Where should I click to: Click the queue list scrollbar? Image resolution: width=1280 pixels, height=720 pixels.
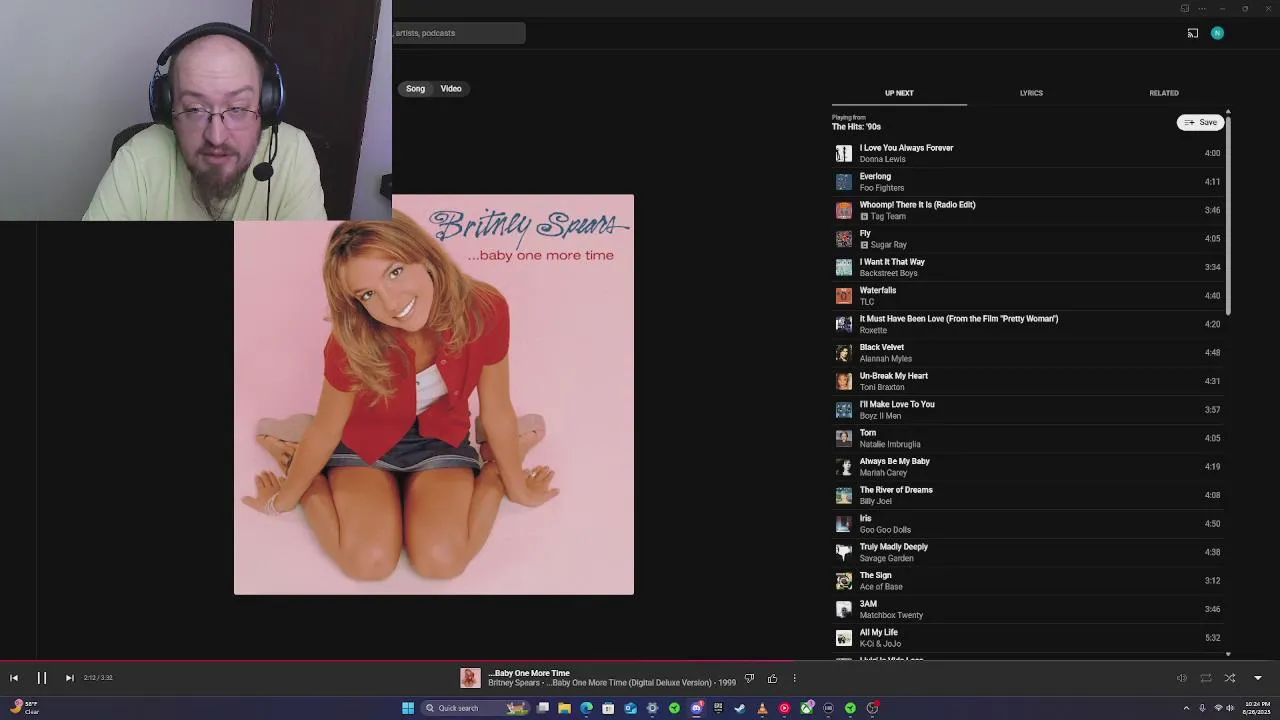[x=1228, y=214]
